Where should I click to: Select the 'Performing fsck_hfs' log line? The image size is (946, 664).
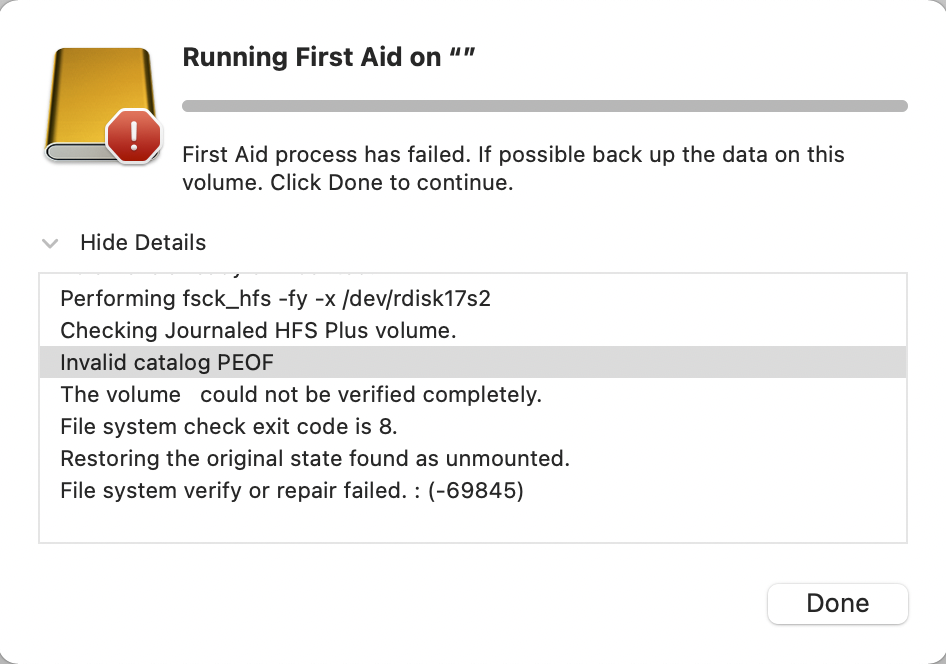(x=275, y=298)
